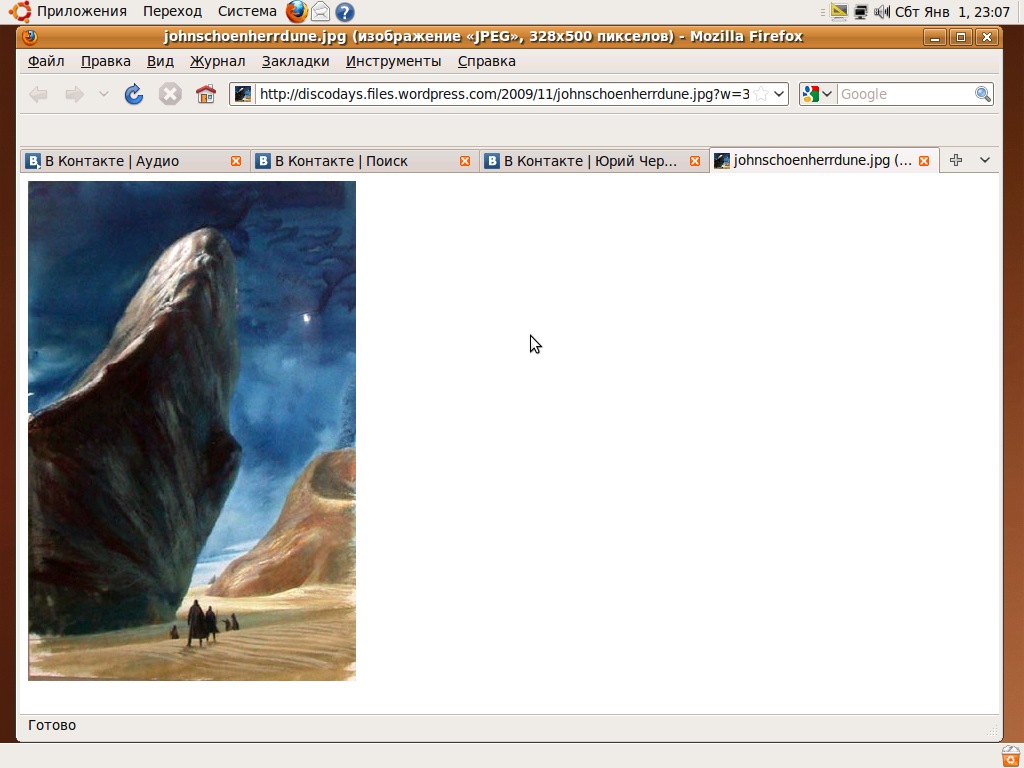Go to the Home page icon

coord(206,94)
